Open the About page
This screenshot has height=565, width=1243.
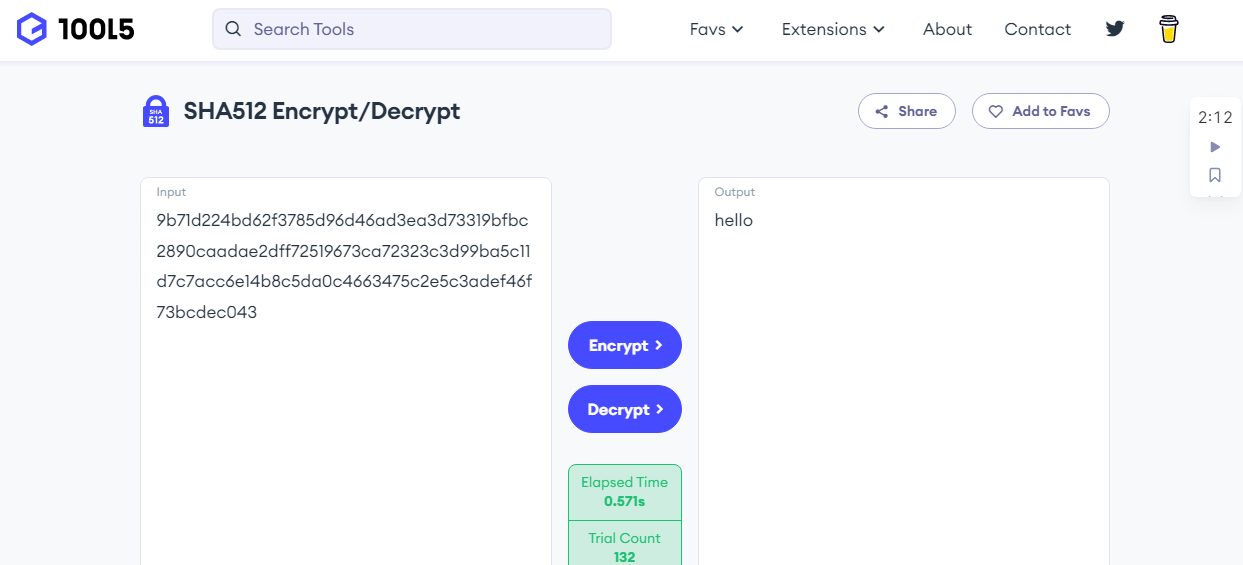pos(947,29)
